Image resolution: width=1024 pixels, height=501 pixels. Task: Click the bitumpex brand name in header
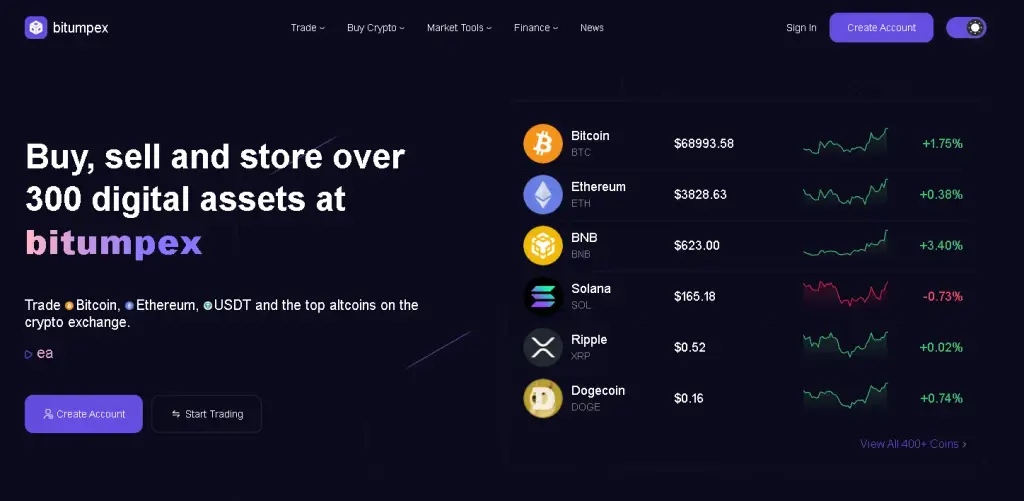pos(80,28)
